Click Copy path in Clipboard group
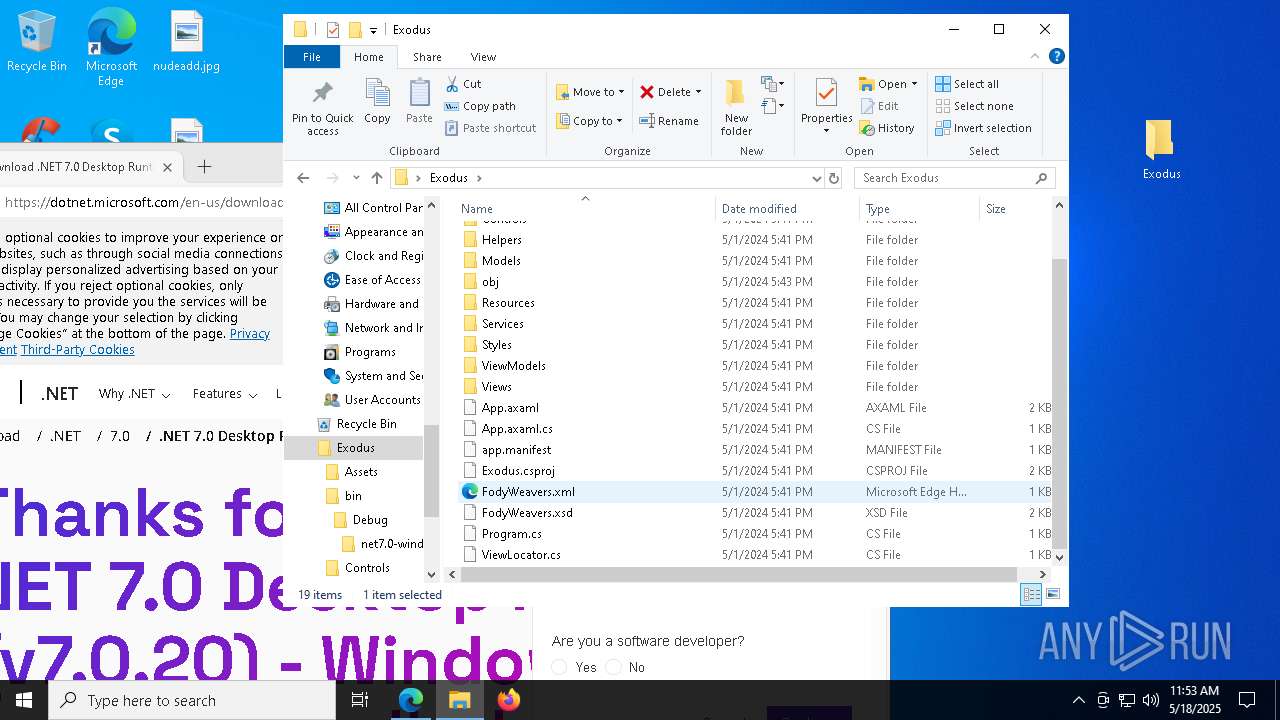 click(480, 106)
